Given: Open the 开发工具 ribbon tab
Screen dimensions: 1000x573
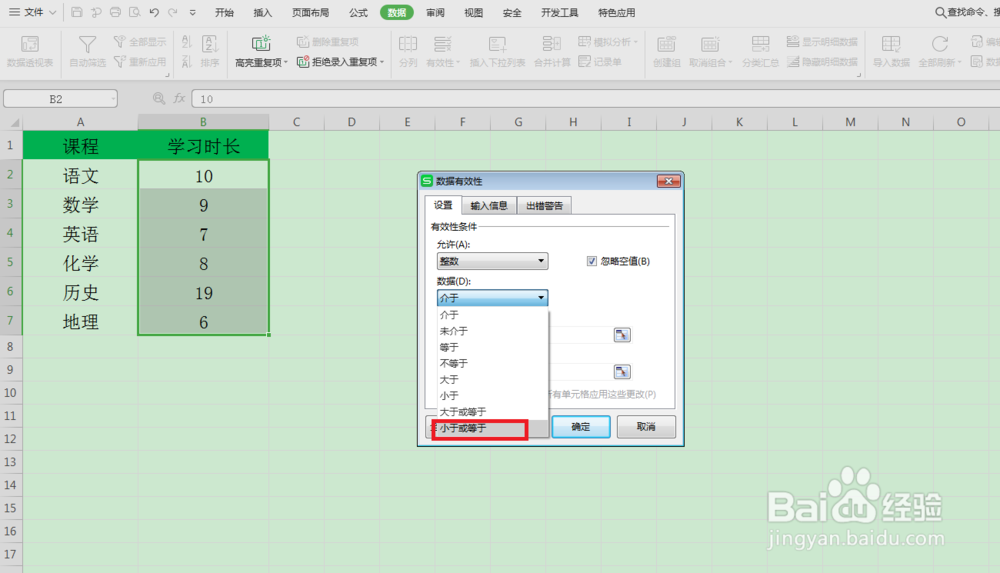Looking at the screenshot, I should point(559,12).
